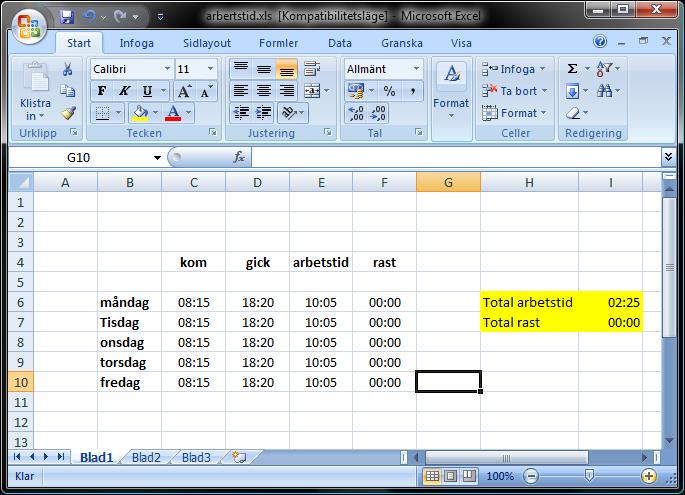Viewport: 685px width, 495px height.
Task: Toggle wrap text
Action: point(312,69)
